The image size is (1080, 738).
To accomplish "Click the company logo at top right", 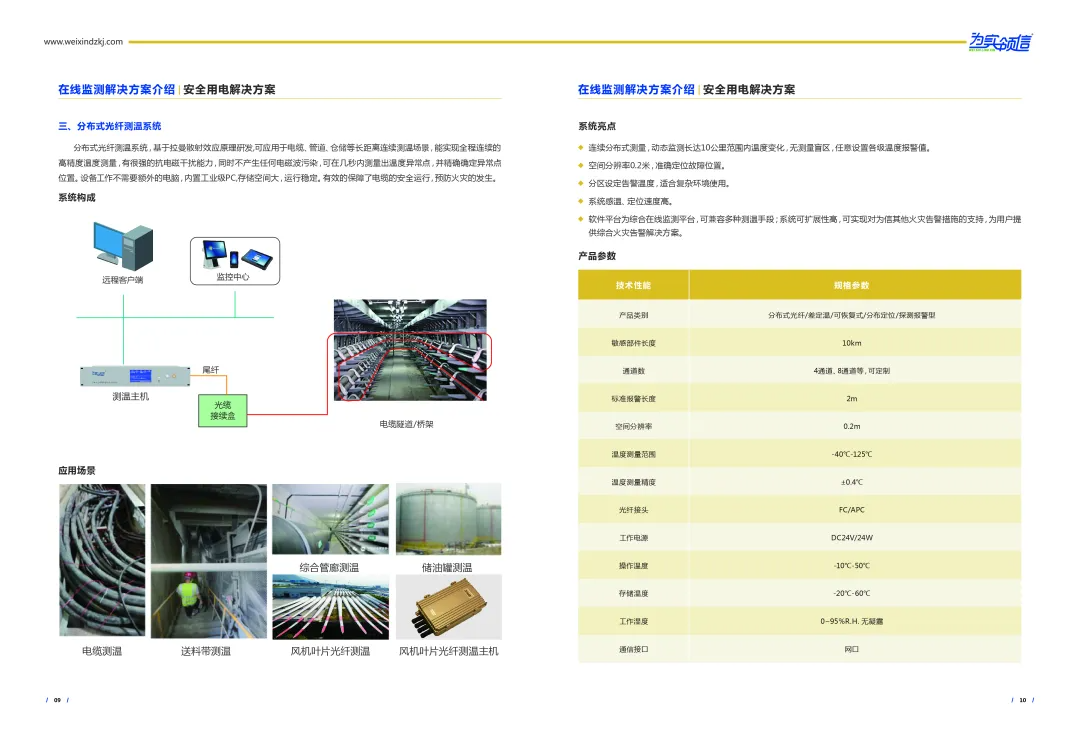I will (x=999, y=42).
